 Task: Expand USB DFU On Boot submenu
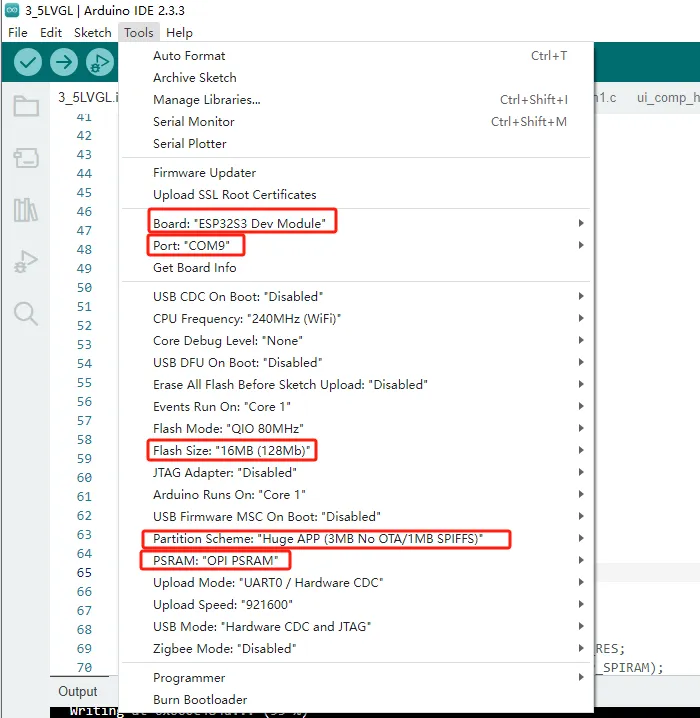tap(356, 363)
